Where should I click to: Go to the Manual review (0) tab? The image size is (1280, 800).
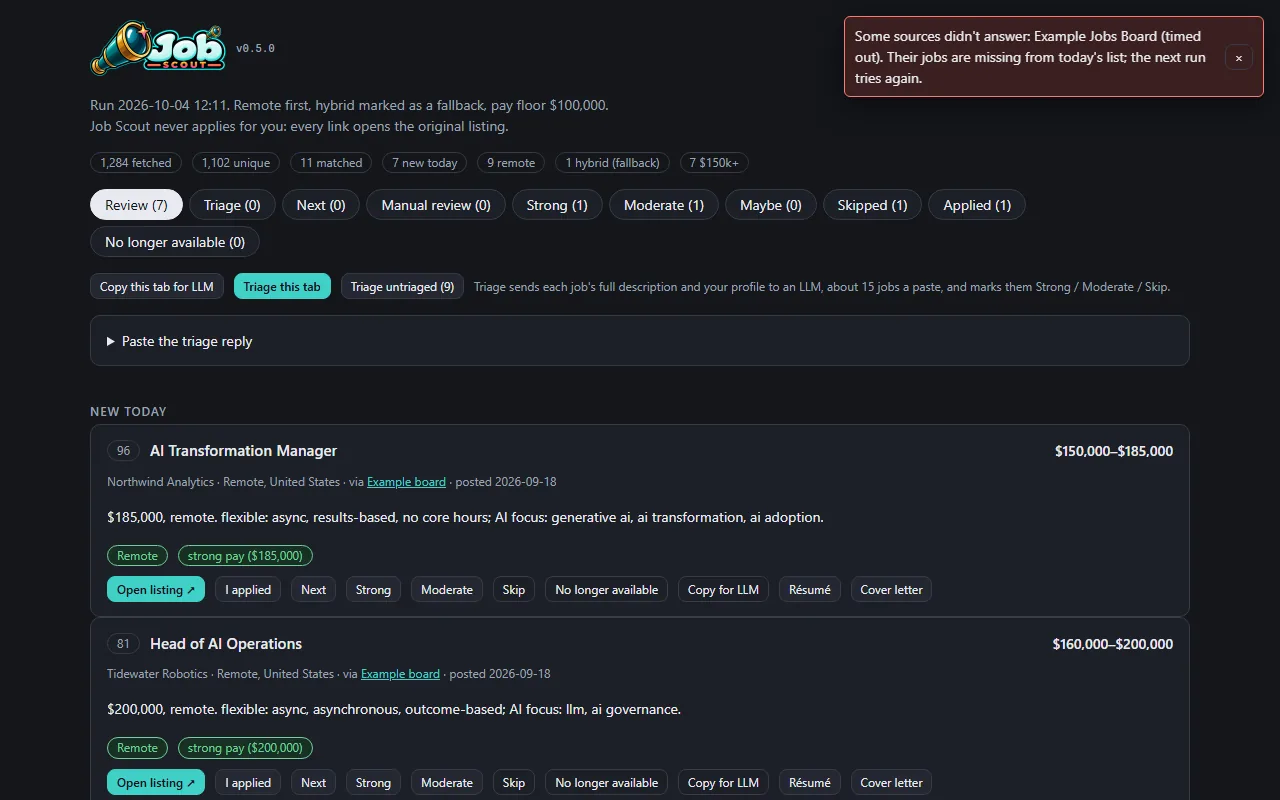(x=436, y=205)
